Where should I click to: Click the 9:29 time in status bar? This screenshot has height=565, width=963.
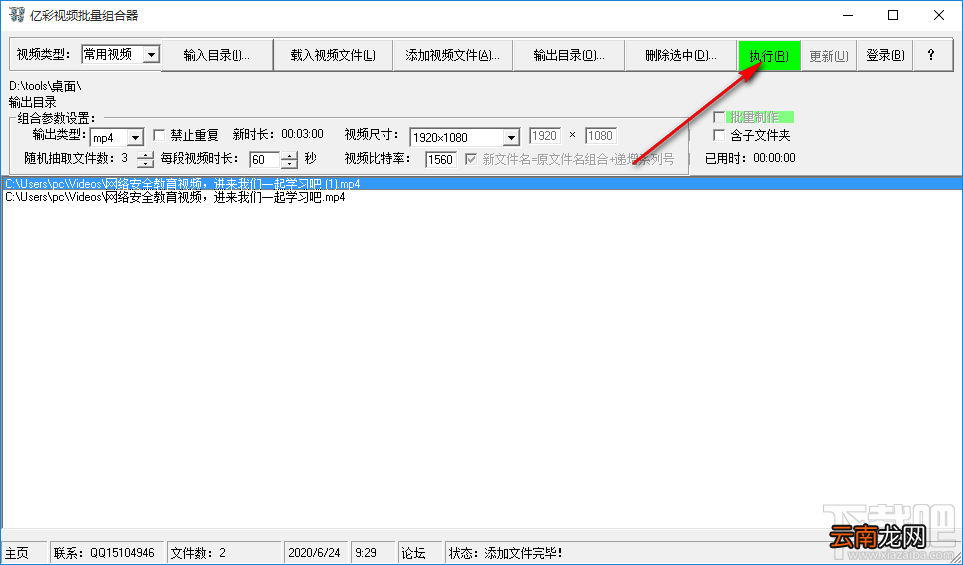[x=366, y=553]
